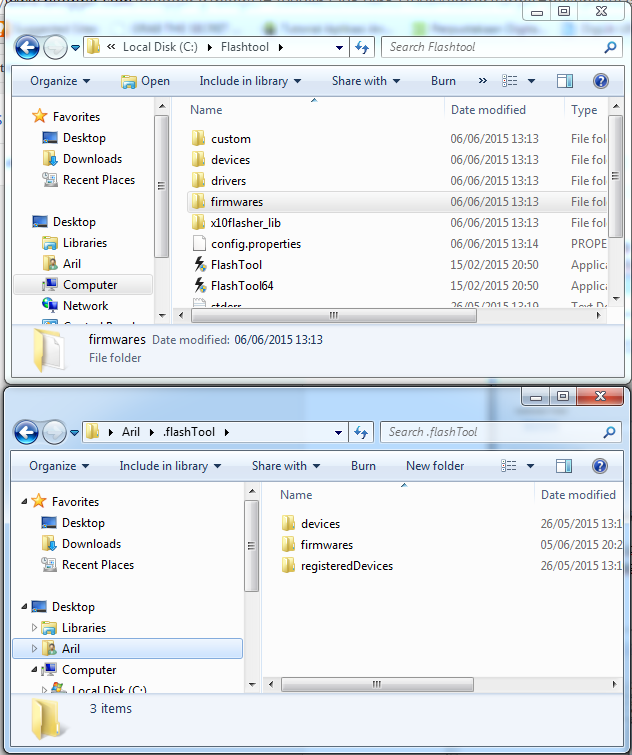Show more toolbar commands chevron in Flashtool window
Screen dimensions: 632x755
tap(482, 81)
